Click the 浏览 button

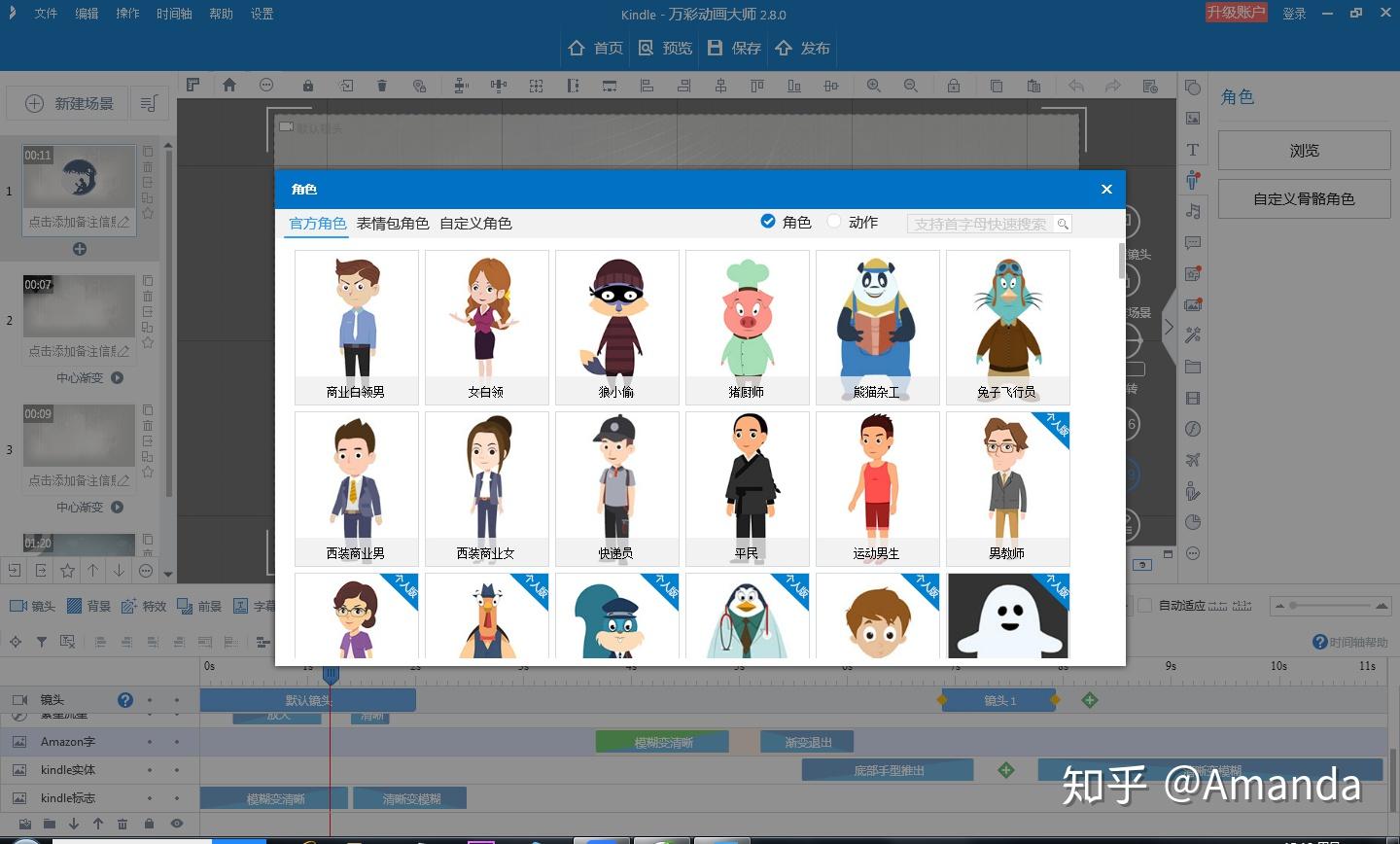point(1304,151)
